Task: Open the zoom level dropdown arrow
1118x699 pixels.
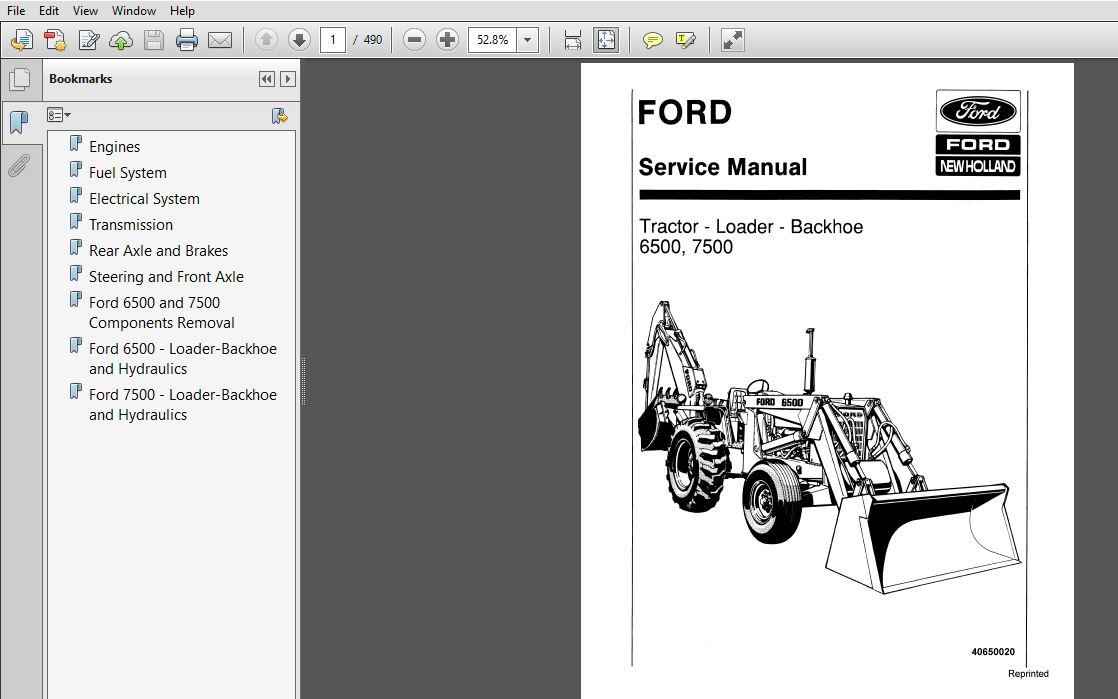Action: (x=528, y=40)
